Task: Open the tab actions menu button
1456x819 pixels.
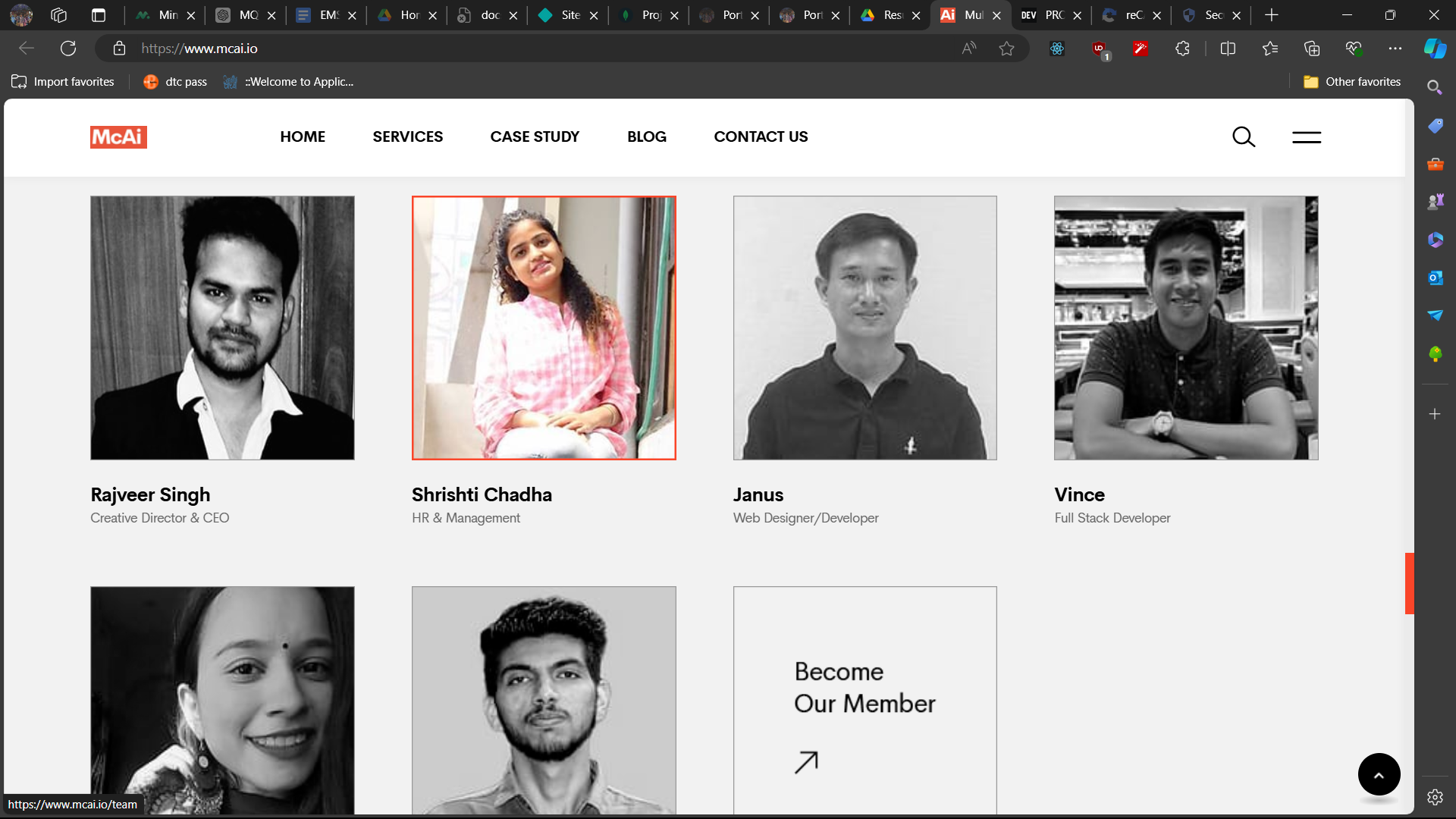Action: 98,15
